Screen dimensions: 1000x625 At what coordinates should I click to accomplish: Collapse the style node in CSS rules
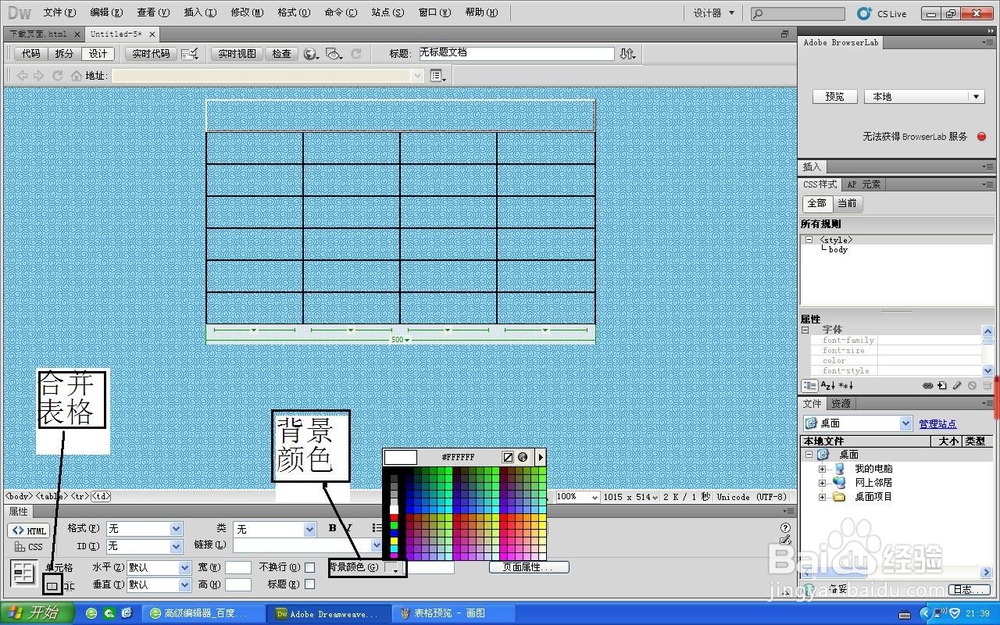point(809,240)
